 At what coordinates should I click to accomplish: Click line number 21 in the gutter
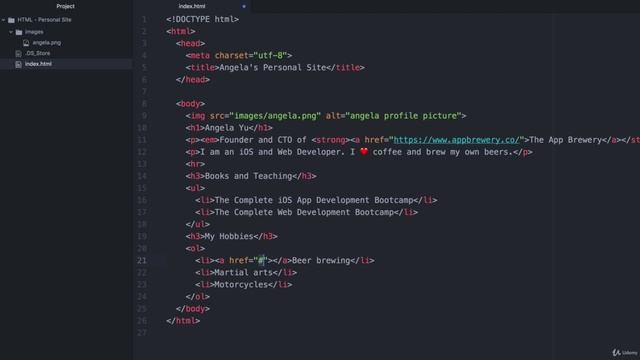(x=142, y=260)
